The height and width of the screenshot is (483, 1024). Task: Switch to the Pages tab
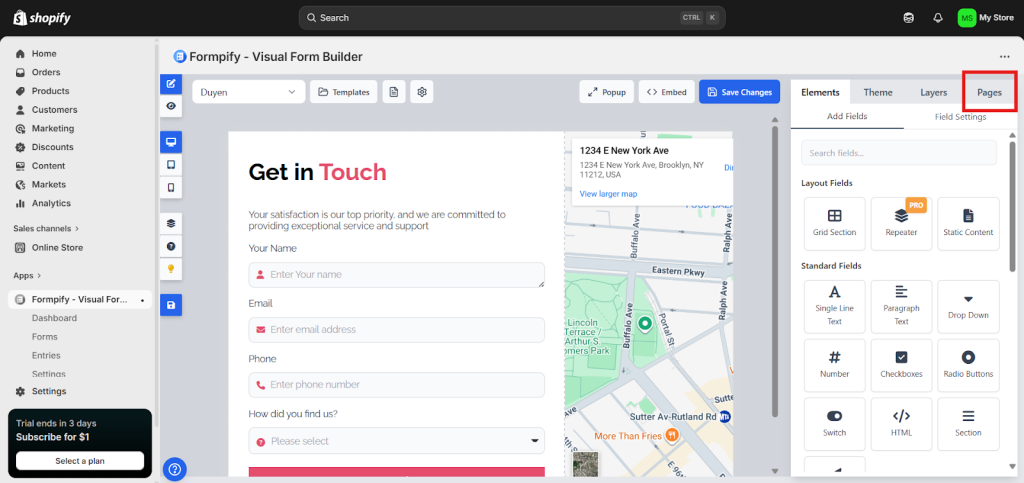pos(989,92)
